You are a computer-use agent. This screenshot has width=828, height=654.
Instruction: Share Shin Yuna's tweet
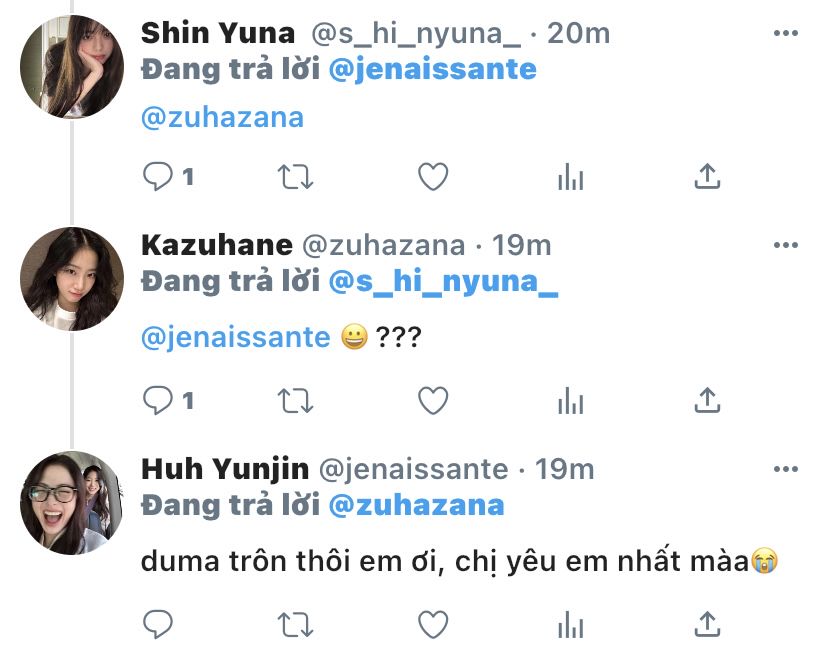click(707, 177)
